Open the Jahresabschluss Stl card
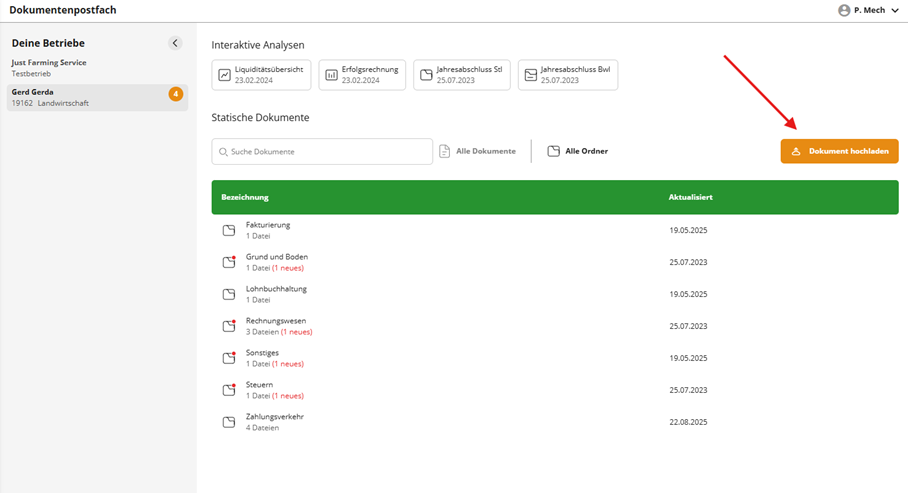This screenshot has height=493, width=908. pyautogui.click(x=462, y=75)
